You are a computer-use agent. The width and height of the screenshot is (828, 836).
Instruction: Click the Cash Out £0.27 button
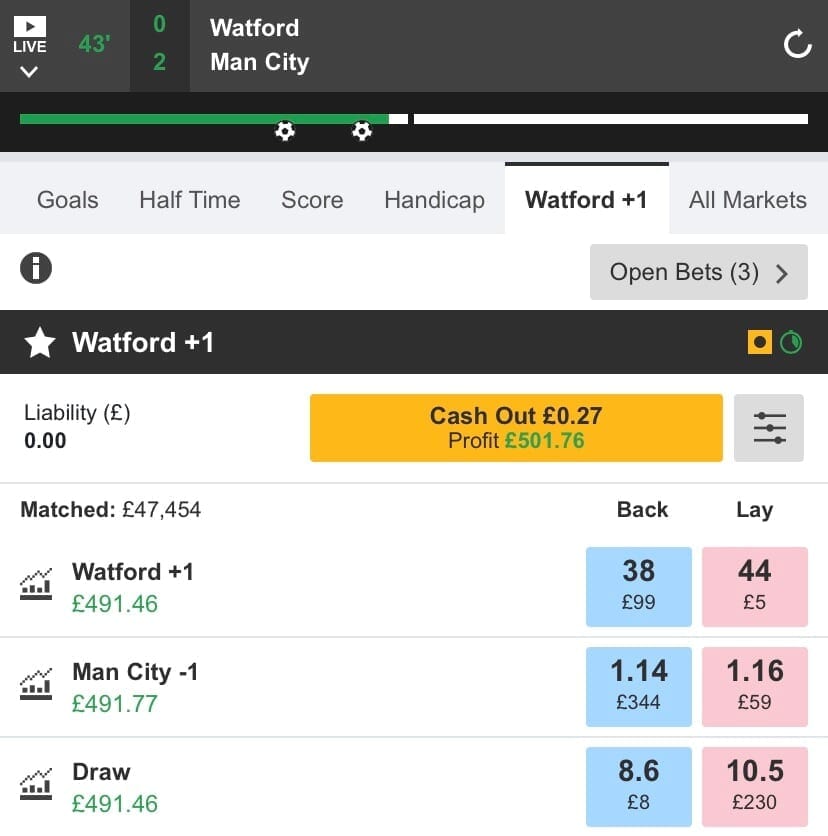[x=516, y=428]
